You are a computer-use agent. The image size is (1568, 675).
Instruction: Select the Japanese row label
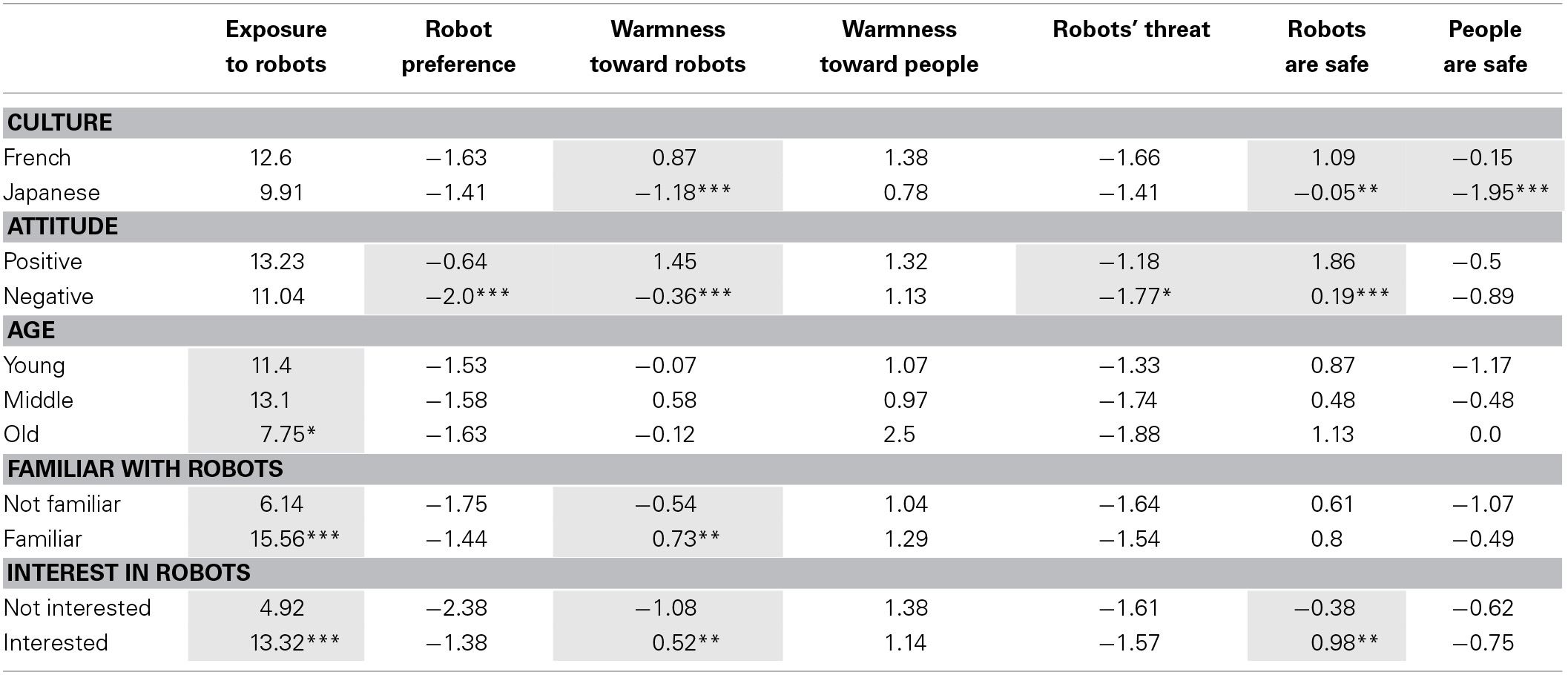pyautogui.click(x=52, y=193)
